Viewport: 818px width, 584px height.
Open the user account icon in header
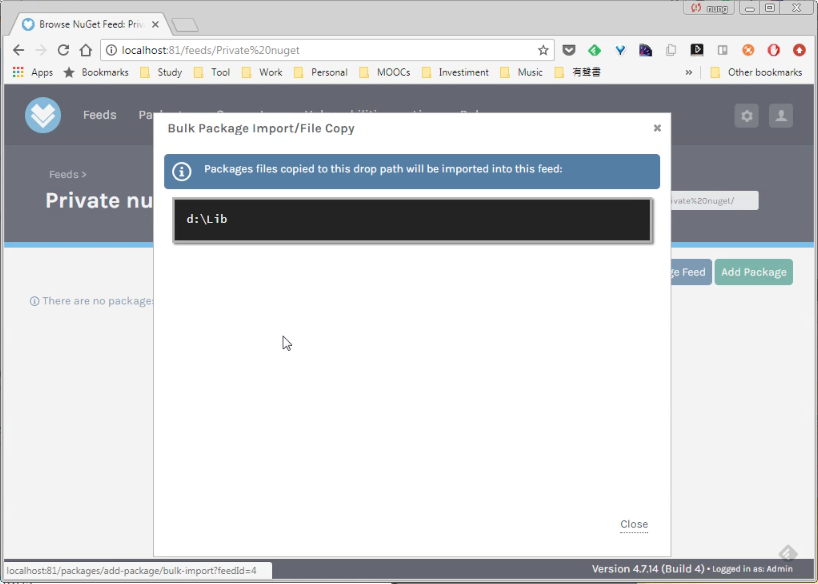pos(781,115)
